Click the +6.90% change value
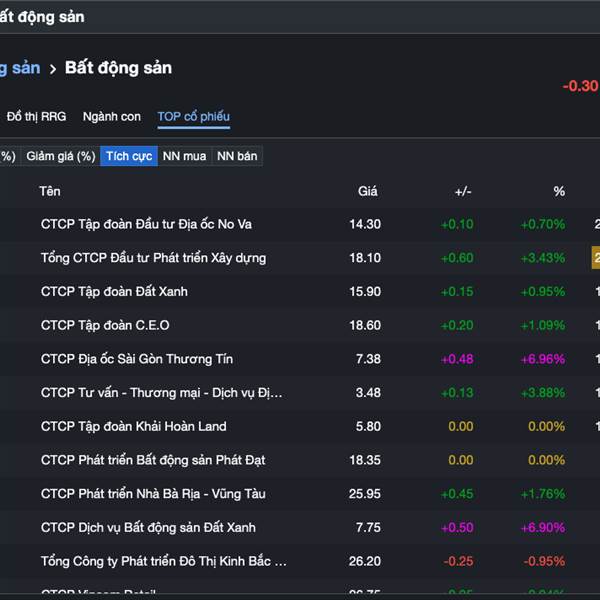The height and width of the screenshot is (600, 600). tap(543, 527)
